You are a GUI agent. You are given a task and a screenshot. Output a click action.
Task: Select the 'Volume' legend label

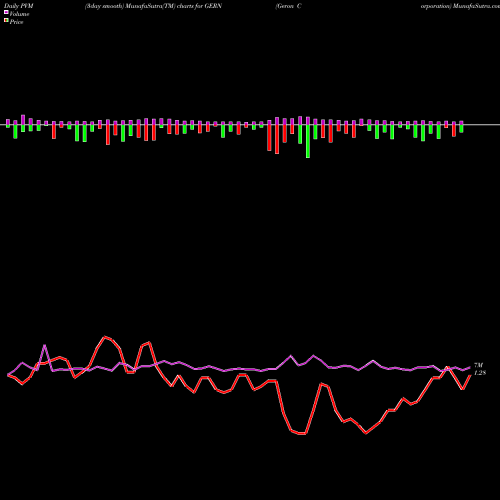click(19, 14)
